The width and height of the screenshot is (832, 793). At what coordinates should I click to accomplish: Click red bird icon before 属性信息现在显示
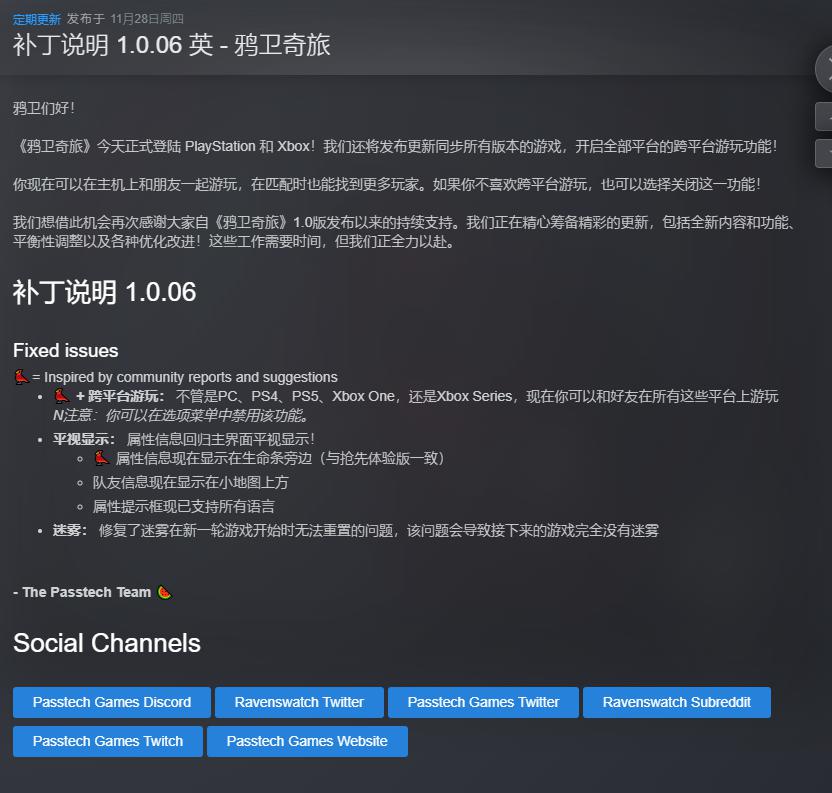tap(101, 458)
